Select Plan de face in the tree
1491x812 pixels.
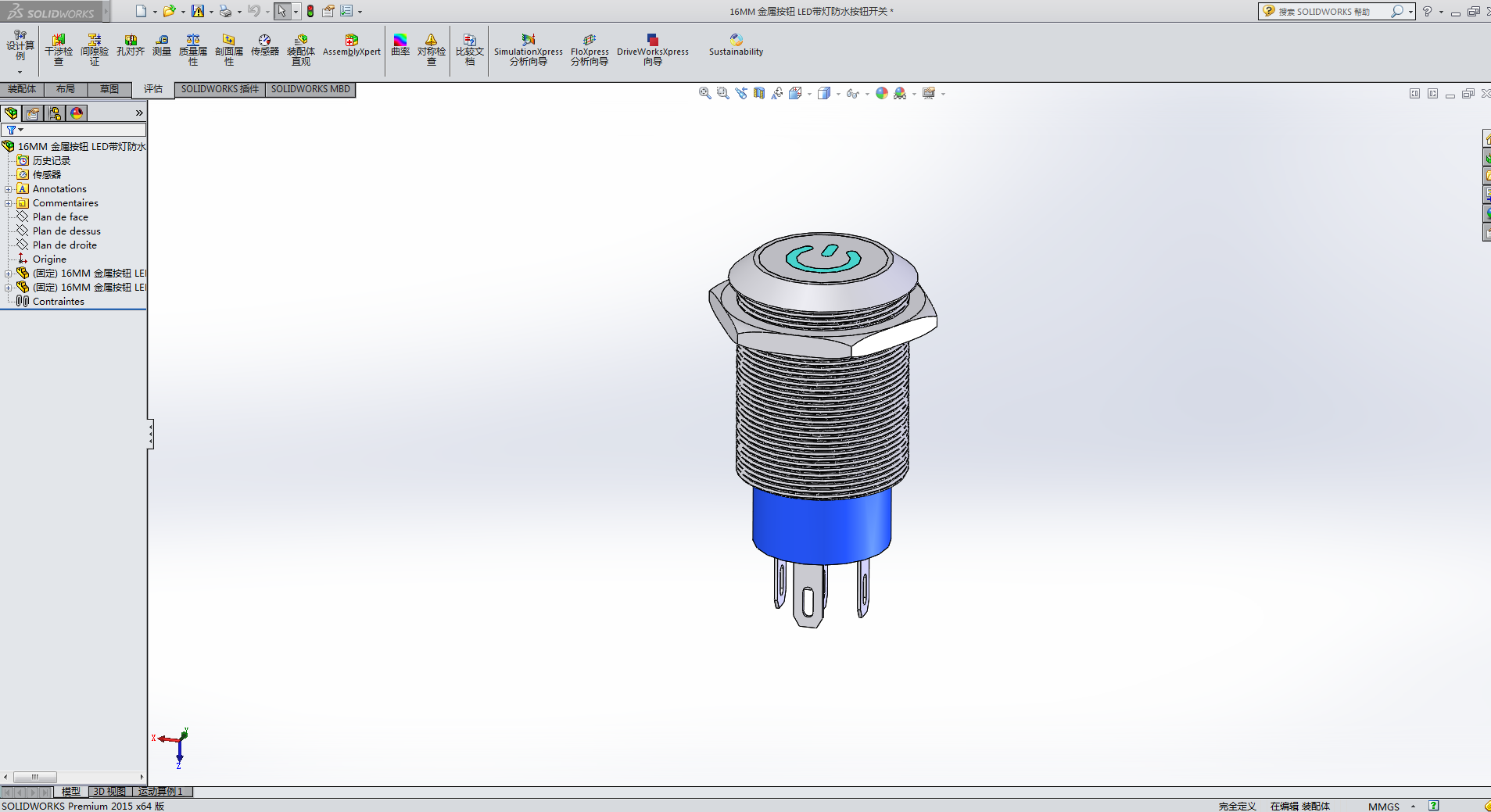point(60,217)
